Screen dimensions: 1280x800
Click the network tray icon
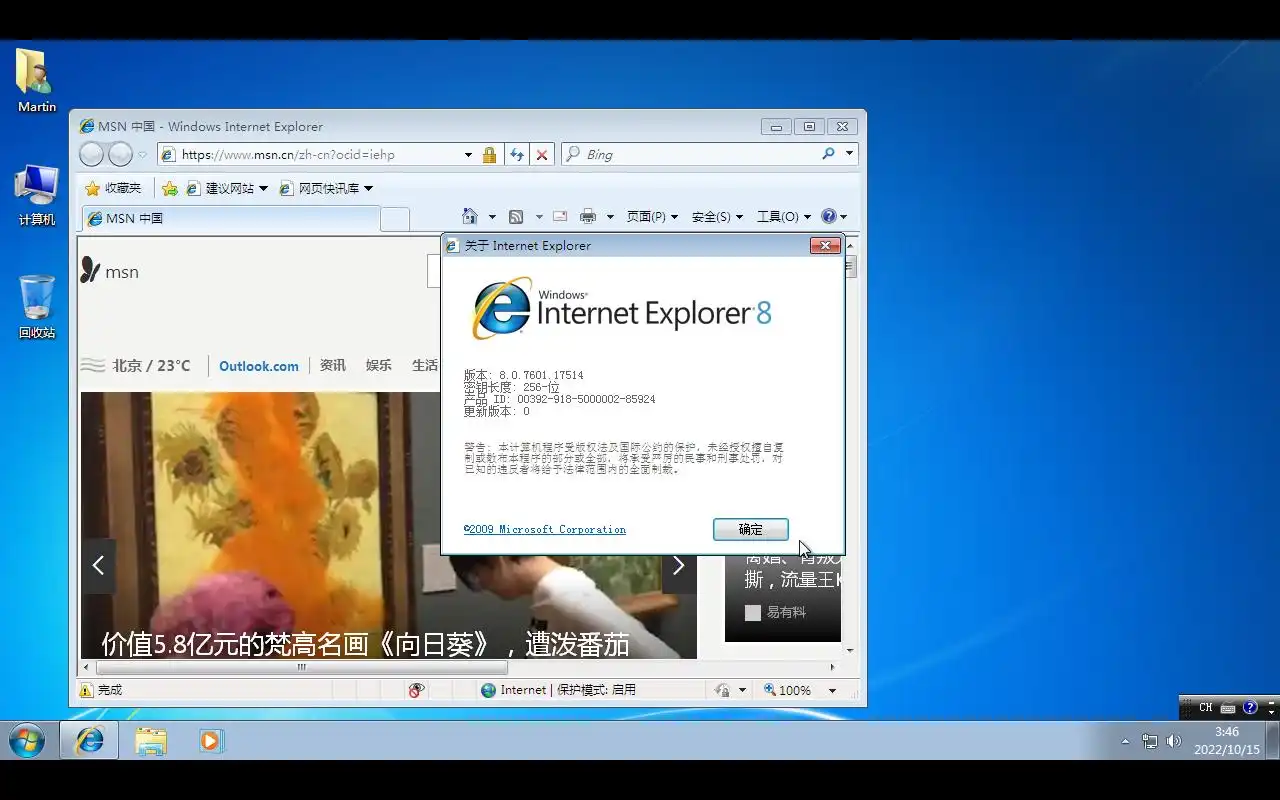click(1150, 741)
